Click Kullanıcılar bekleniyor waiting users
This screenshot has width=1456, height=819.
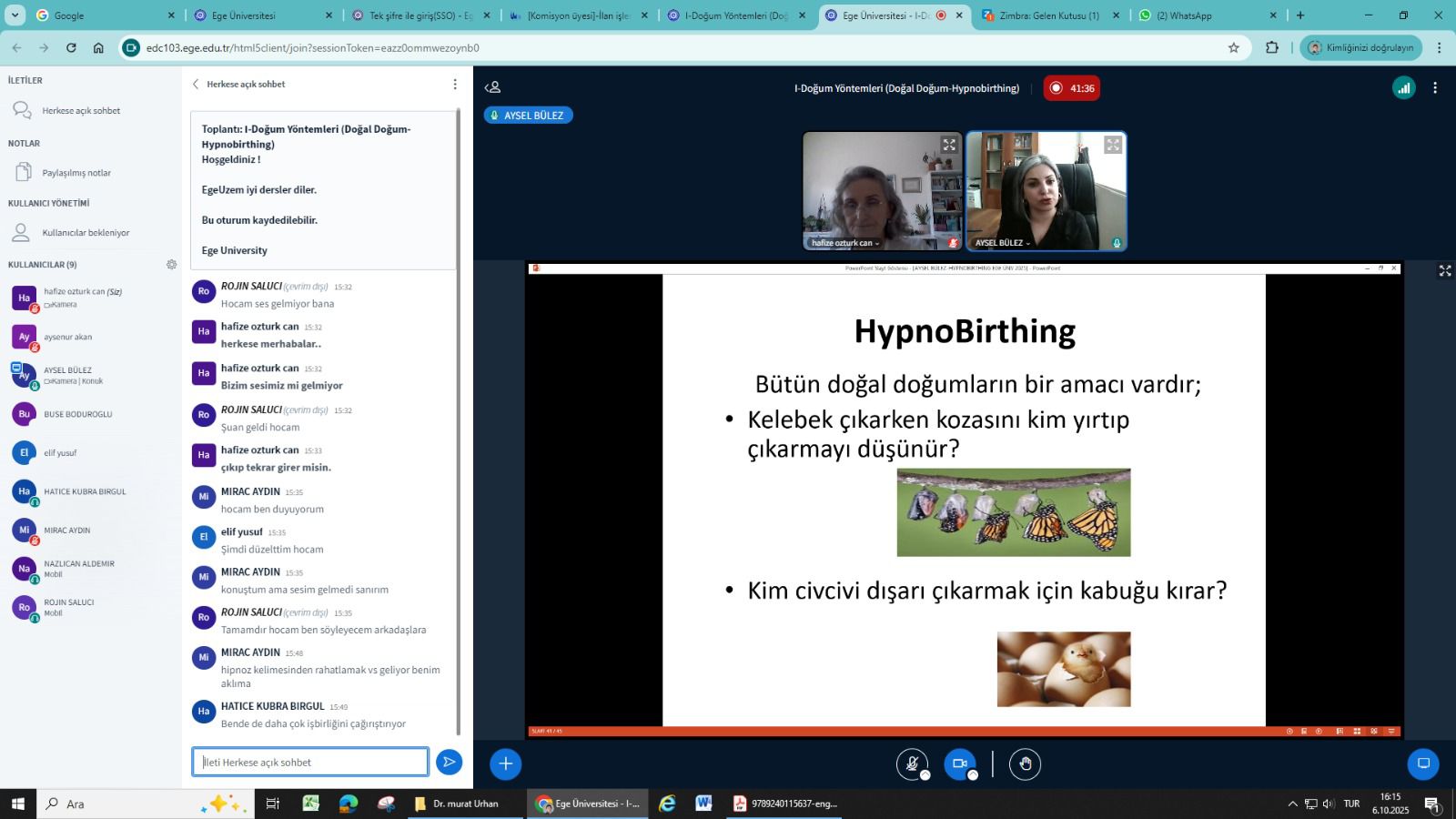click(86, 233)
